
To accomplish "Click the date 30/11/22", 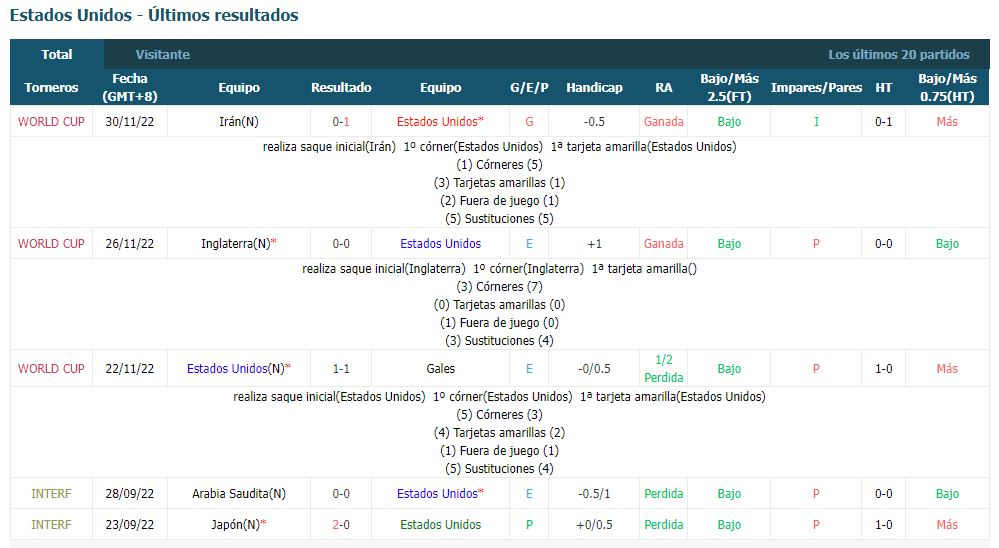I will 130,121.
